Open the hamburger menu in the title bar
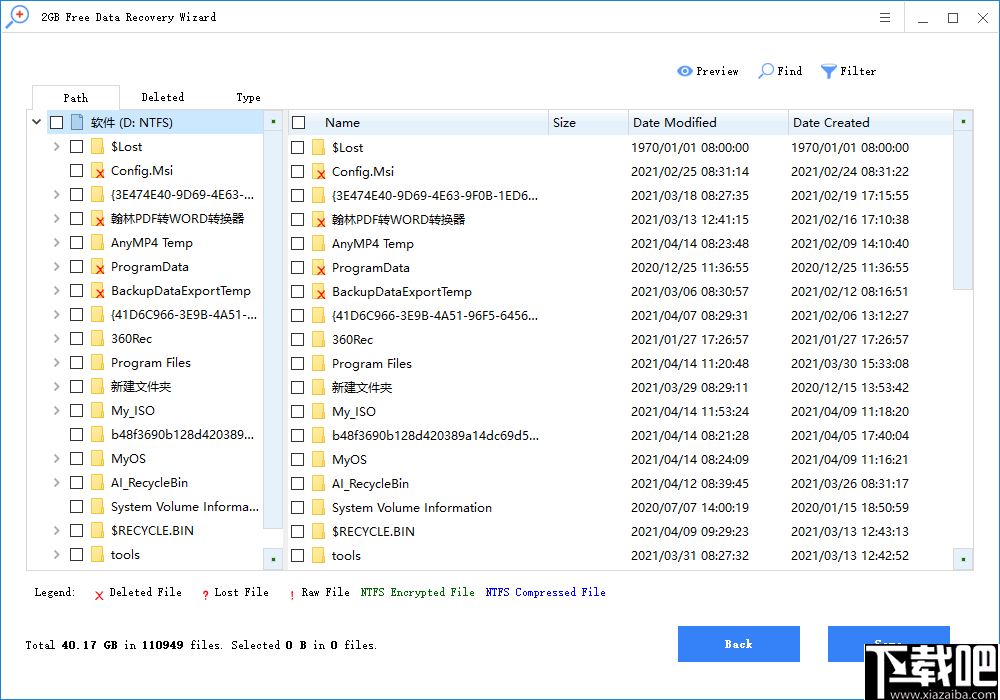Image resolution: width=1000 pixels, height=700 pixels. (x=884, y=17)
